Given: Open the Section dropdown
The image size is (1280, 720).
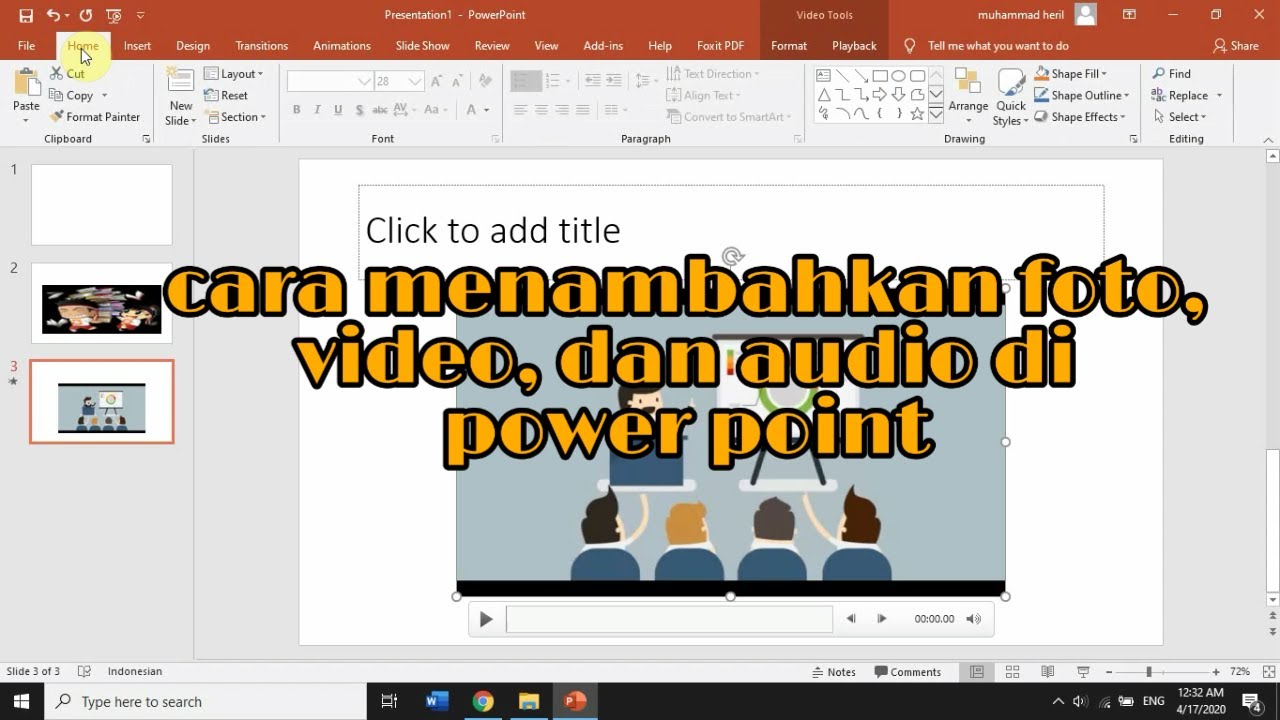Looking at the screenshot, I should (x=236, y=117).
